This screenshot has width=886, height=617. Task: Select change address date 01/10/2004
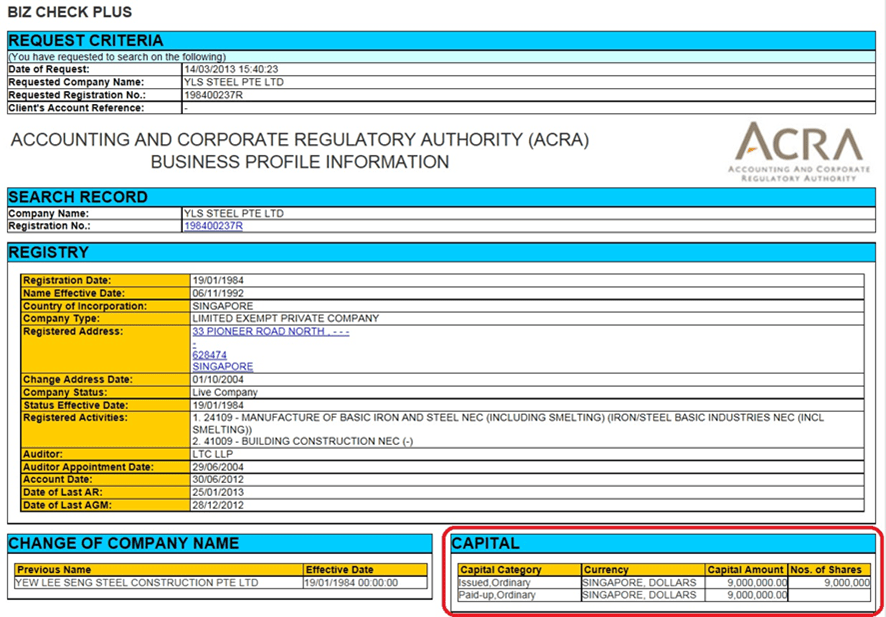pos(219,380)
